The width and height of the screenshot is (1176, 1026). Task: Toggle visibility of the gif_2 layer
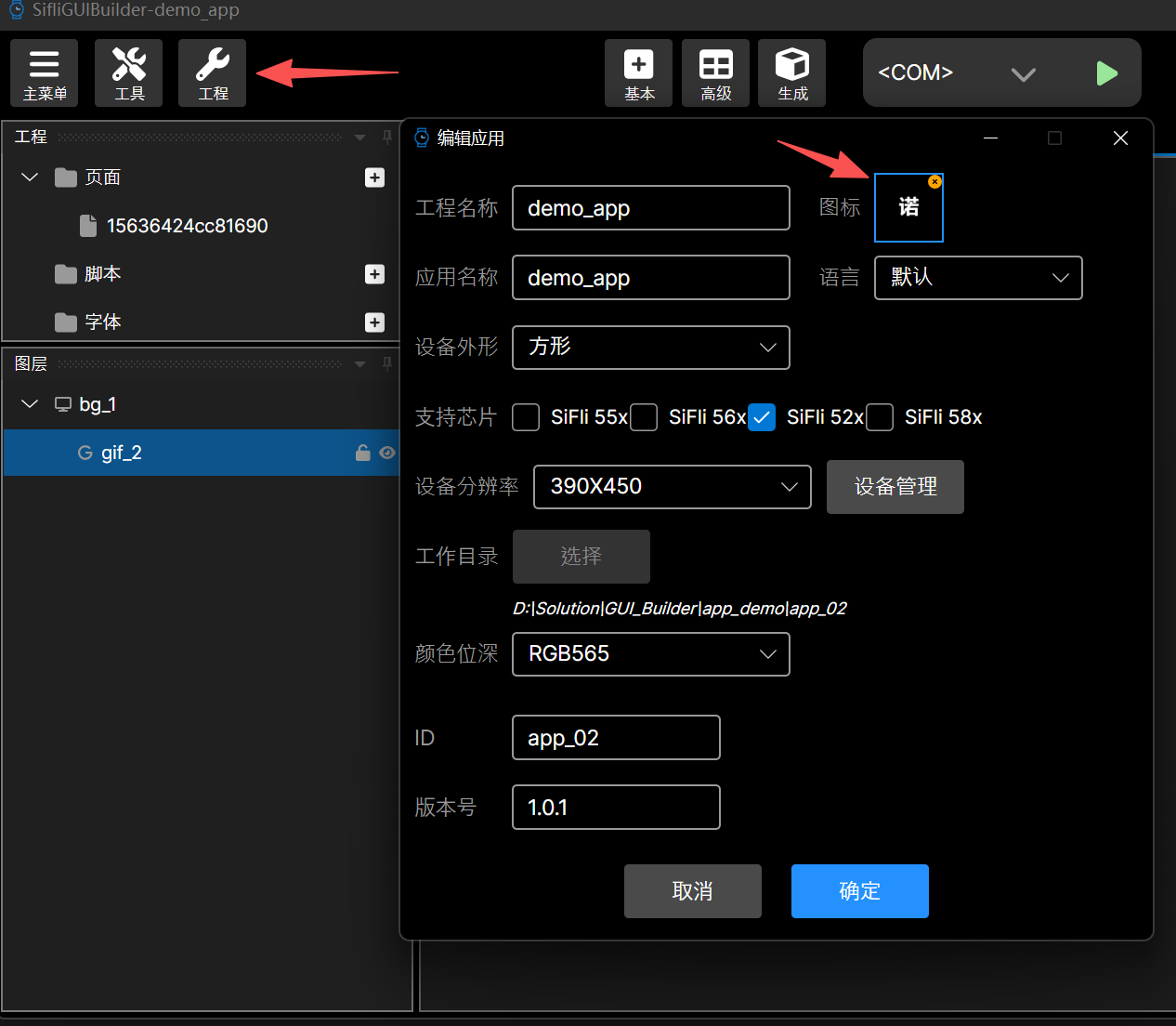[386, 453]
